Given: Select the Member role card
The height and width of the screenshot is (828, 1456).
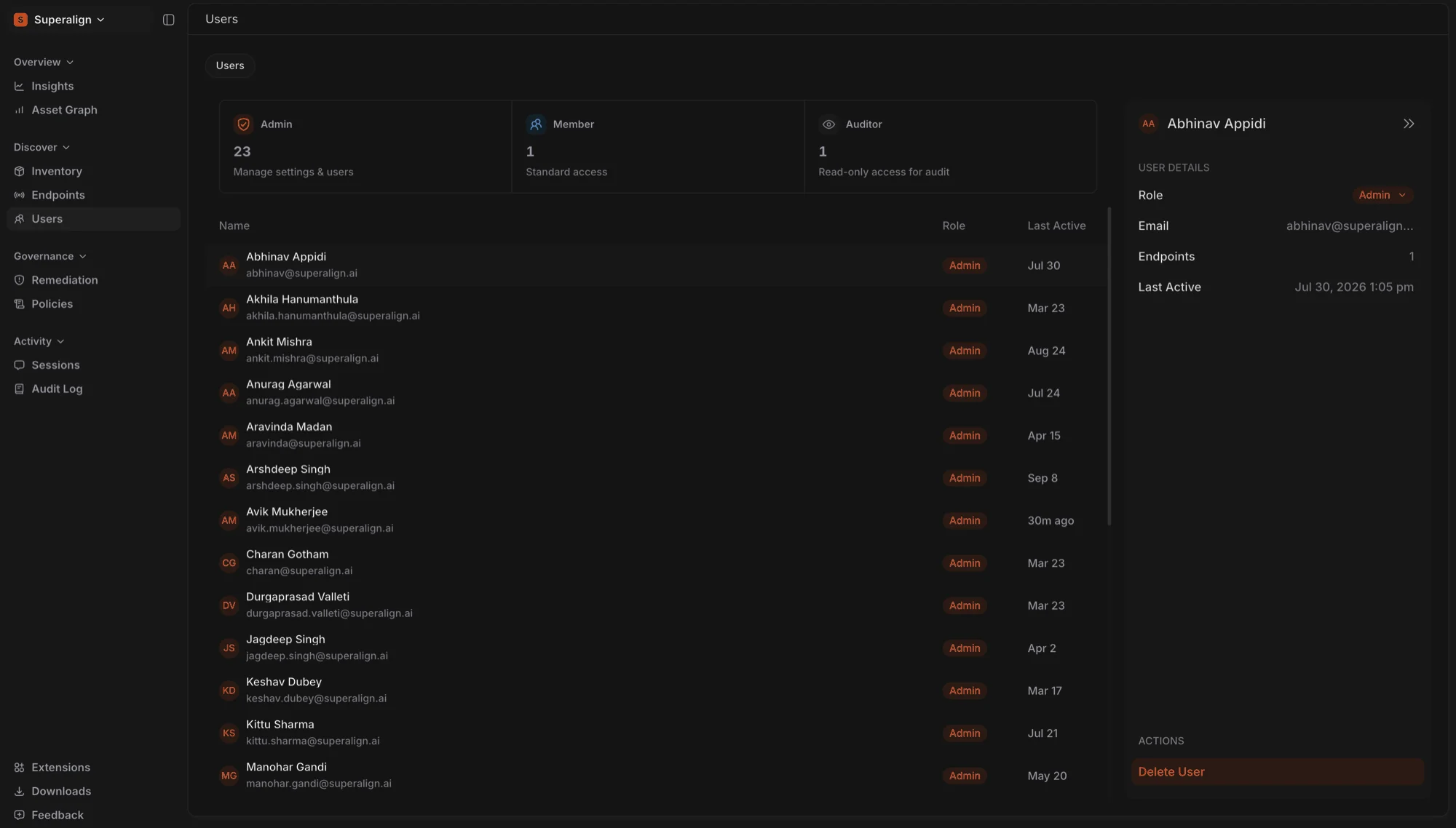Looking at the screenshot, I should pos(658,146).
